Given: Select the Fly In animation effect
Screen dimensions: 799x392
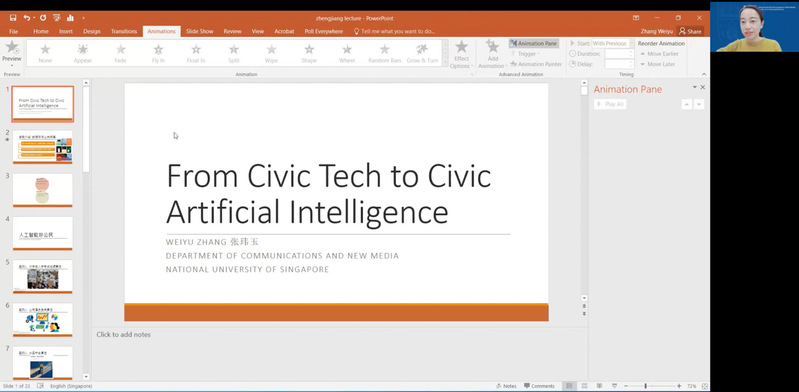Looking at the screenshot, I should point(158,53).
